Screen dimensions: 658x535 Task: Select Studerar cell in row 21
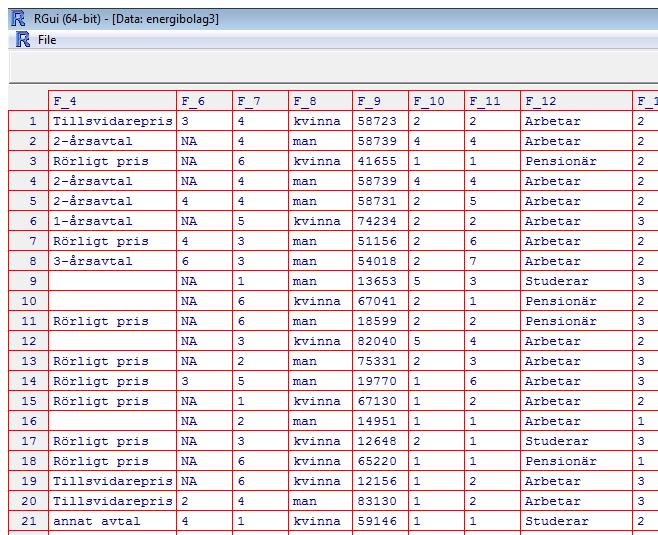pyautogui.click(x=576, y=521)
